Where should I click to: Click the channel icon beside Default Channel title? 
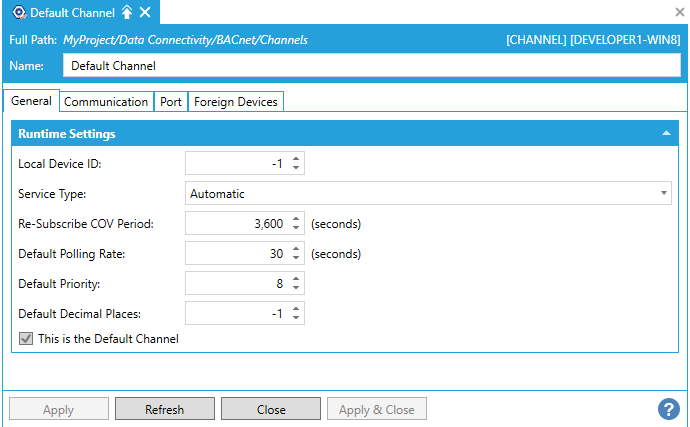pos(17,12)
